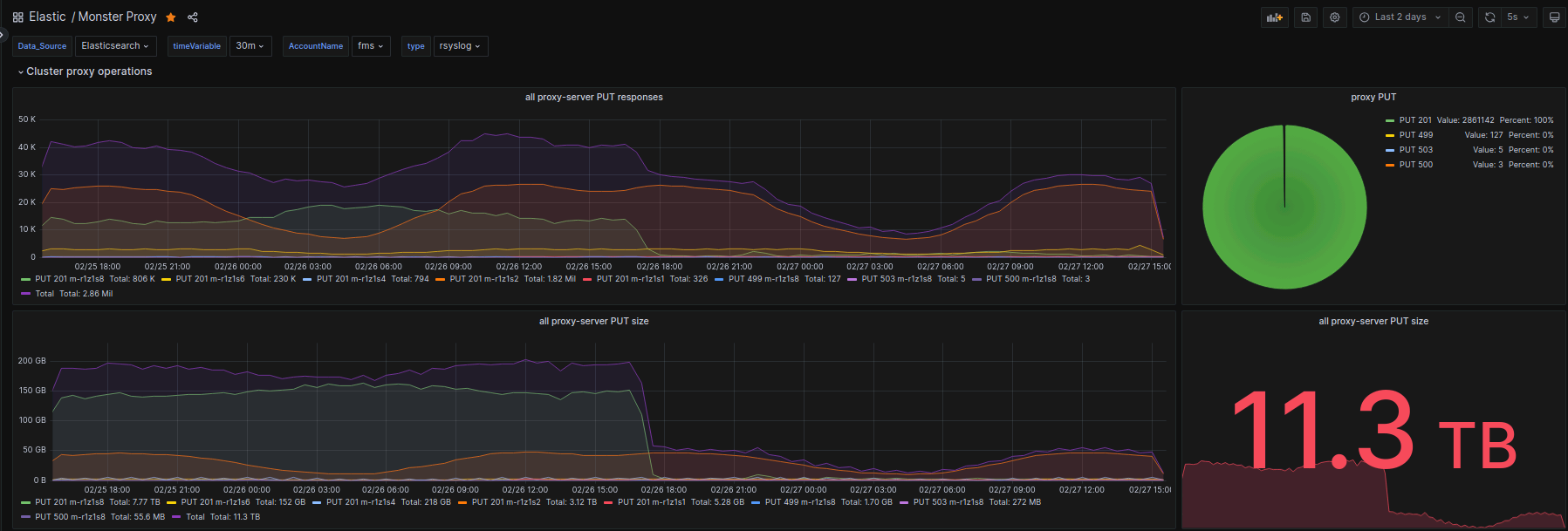The width and height of the screenshot is (1568, 531).
Task: Click the Monster Proxy dashboard title
Action: click(117, 17)
